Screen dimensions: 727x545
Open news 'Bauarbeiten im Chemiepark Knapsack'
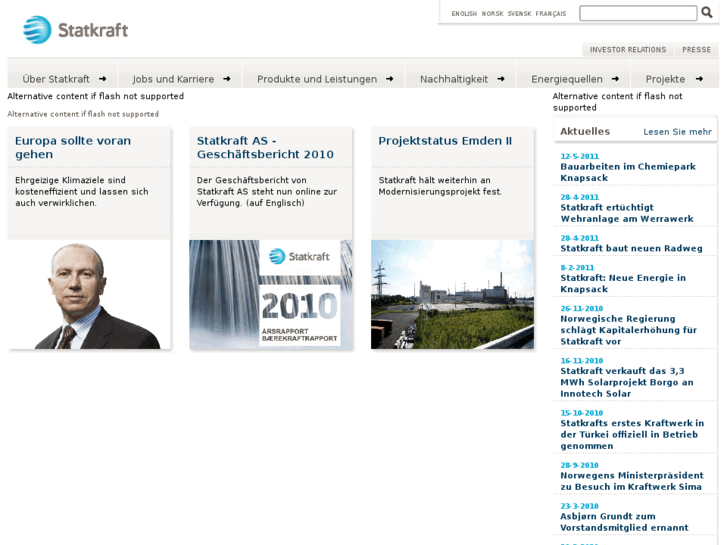point(628,172)
